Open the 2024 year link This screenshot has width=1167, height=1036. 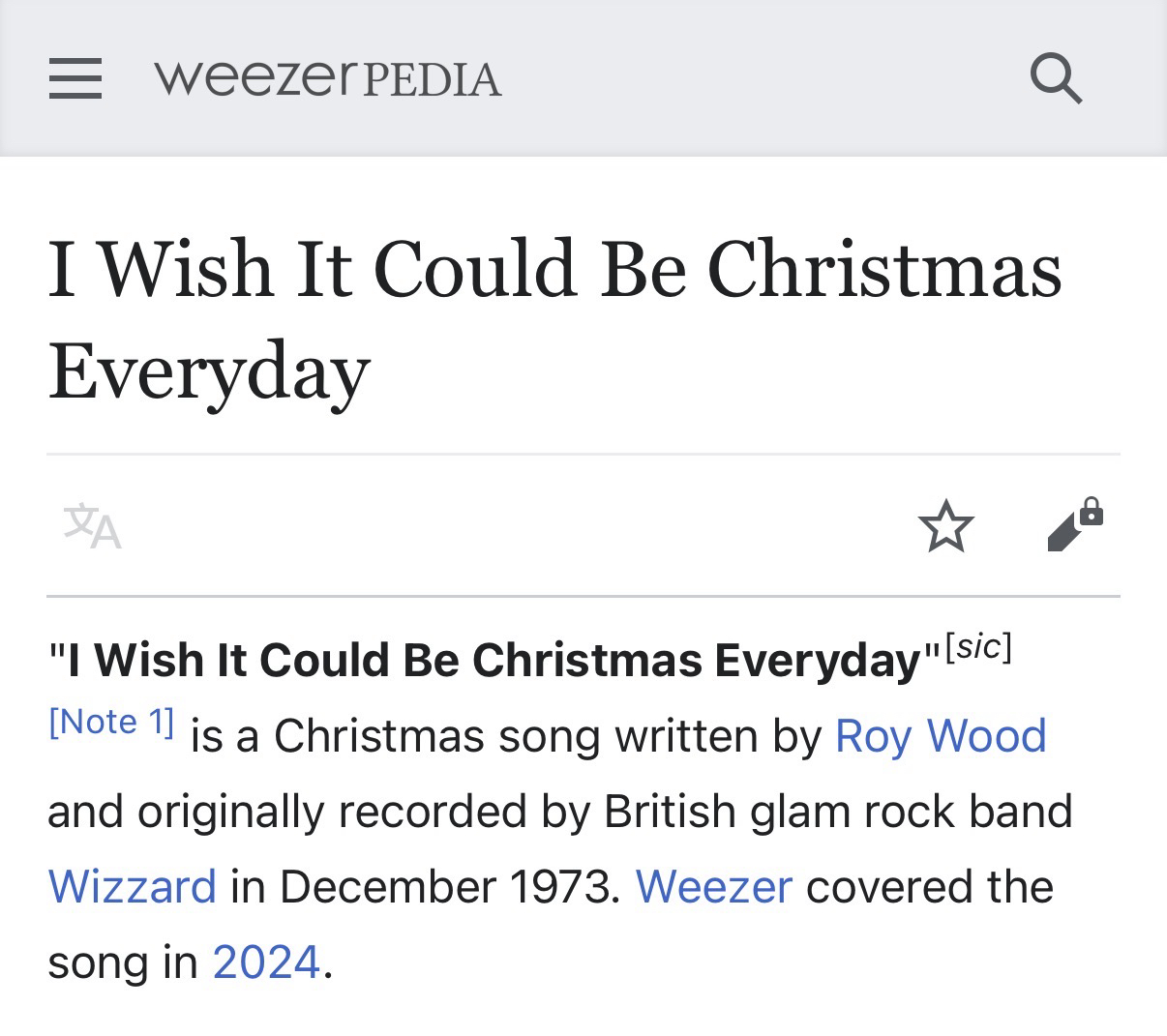coord(266,962)
